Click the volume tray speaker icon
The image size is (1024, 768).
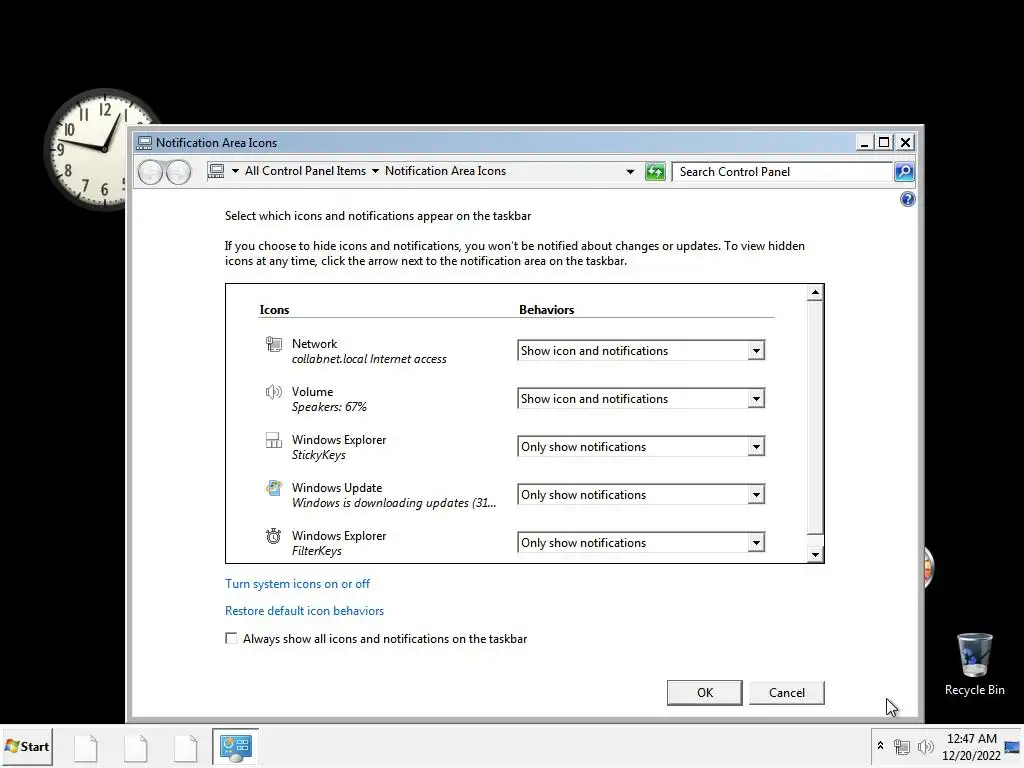(x=925, y=746)
